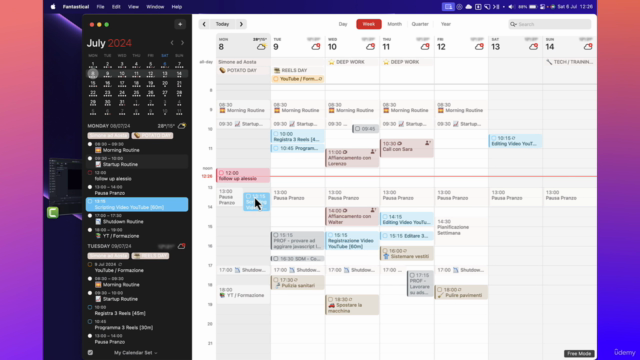The width and height of the screenshot is (640, 360).
Task: Check off Tuesday 10:45 Program task
Action: point(276,148)
